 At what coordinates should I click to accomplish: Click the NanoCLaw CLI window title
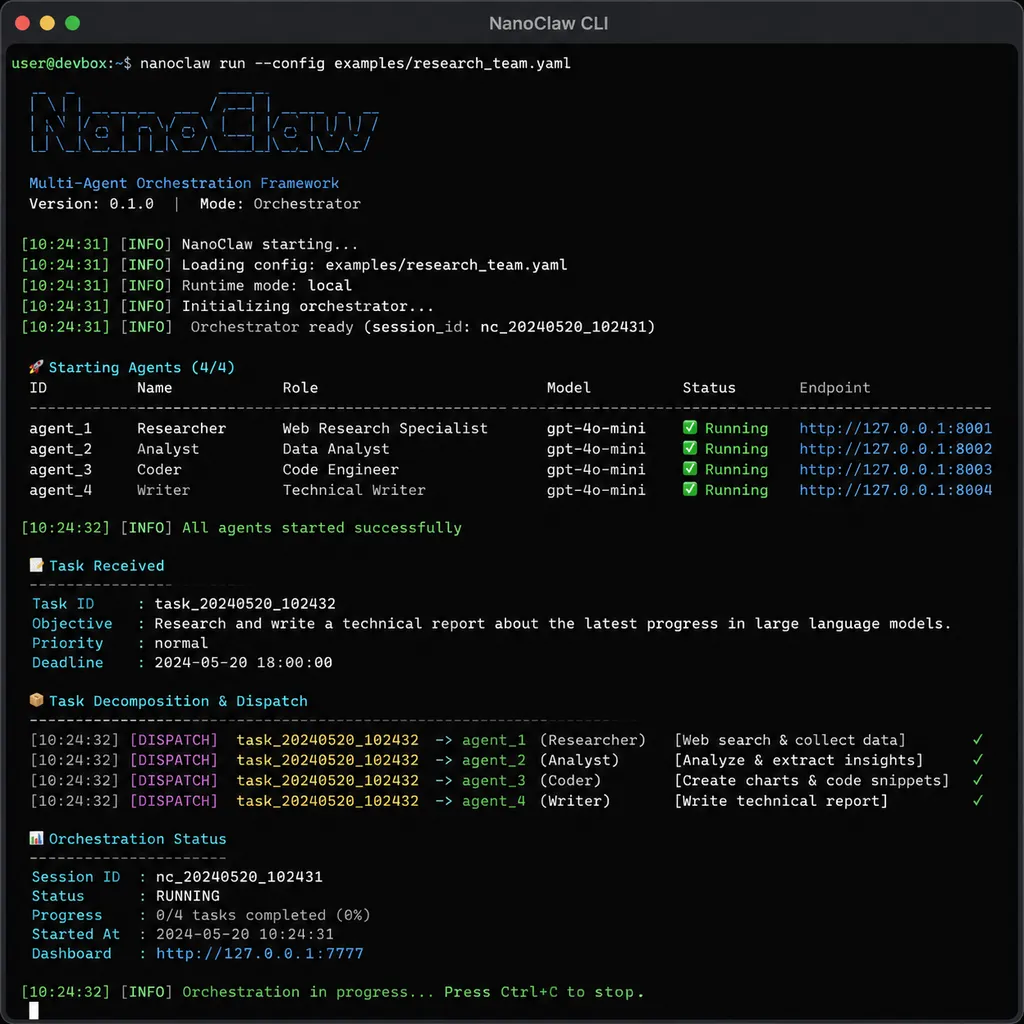[x=549, y=24]
